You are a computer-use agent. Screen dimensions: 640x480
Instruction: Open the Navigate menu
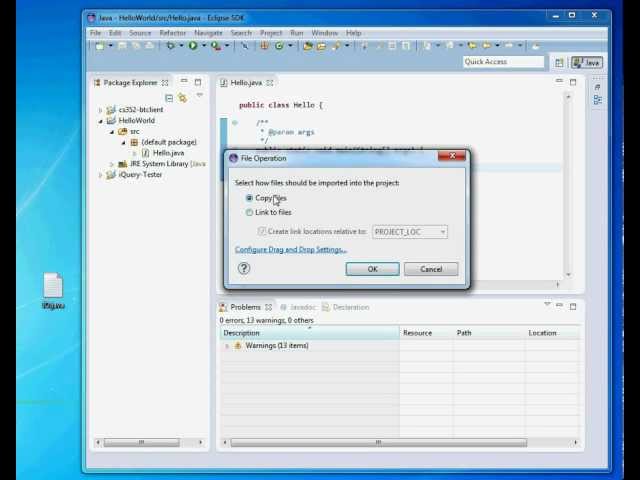(208, 33)
